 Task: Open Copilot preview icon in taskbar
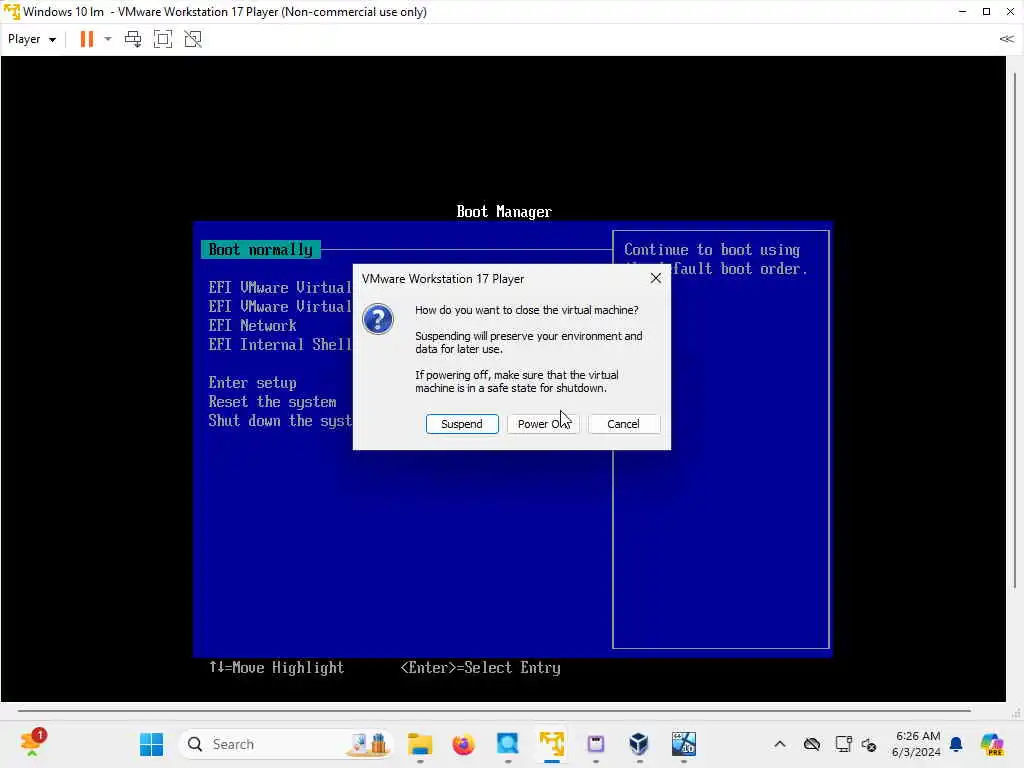(992, 744)
